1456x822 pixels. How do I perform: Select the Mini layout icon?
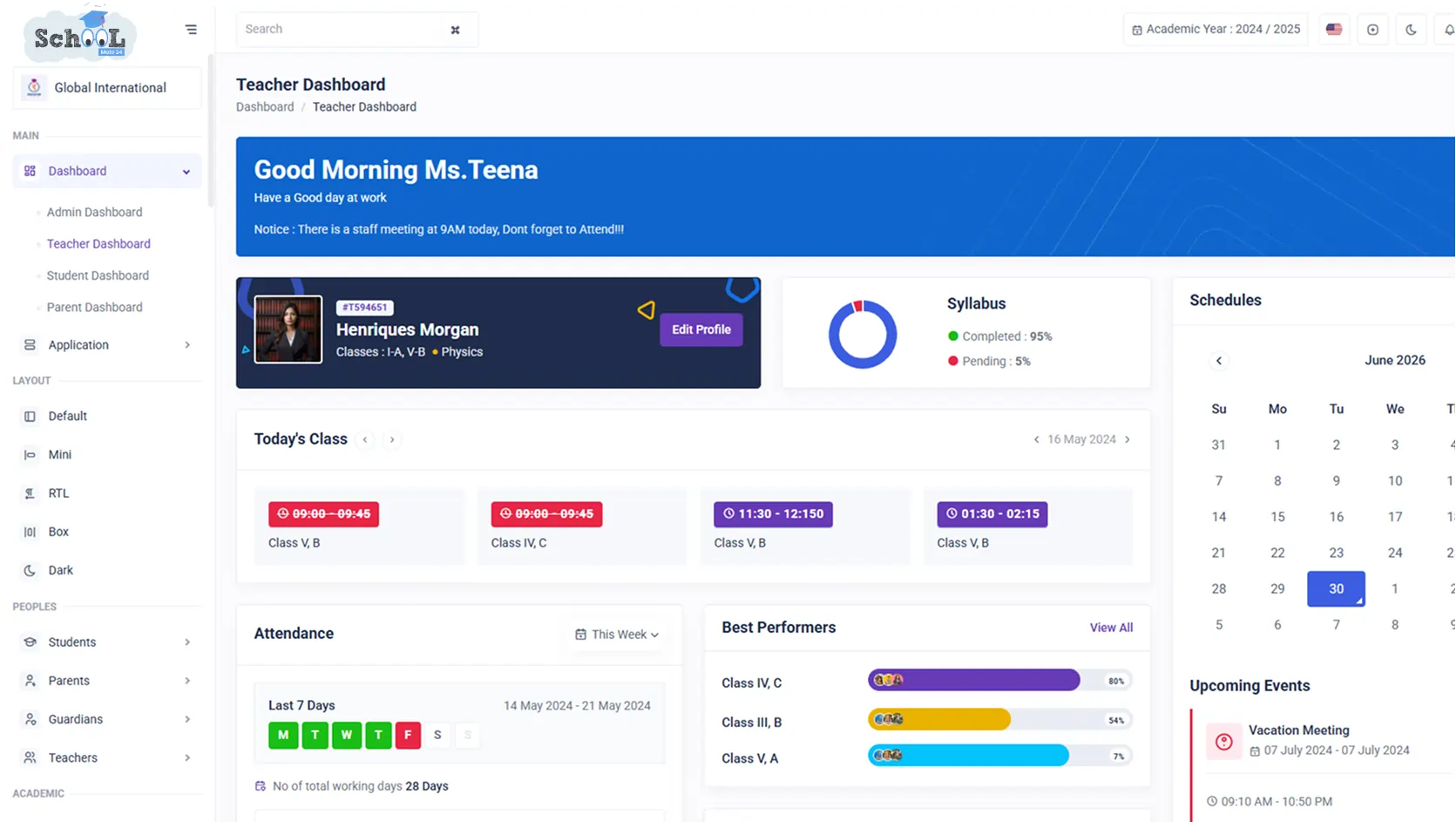pyautogui.click(x=30, y=455)
